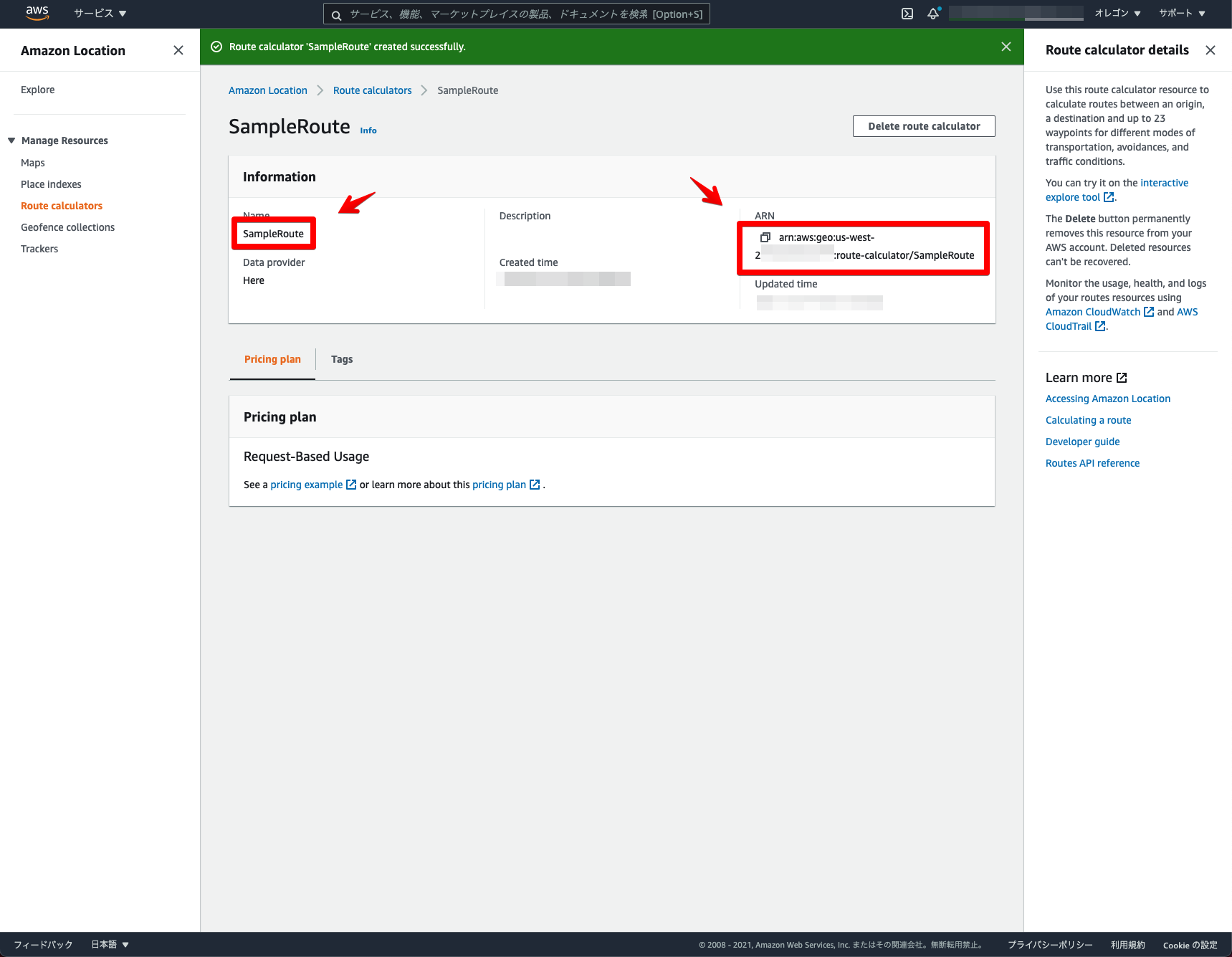This screenshot has width=1232, height=957.
Task: Open the サービス services dropdown
Action: [100, 14]
